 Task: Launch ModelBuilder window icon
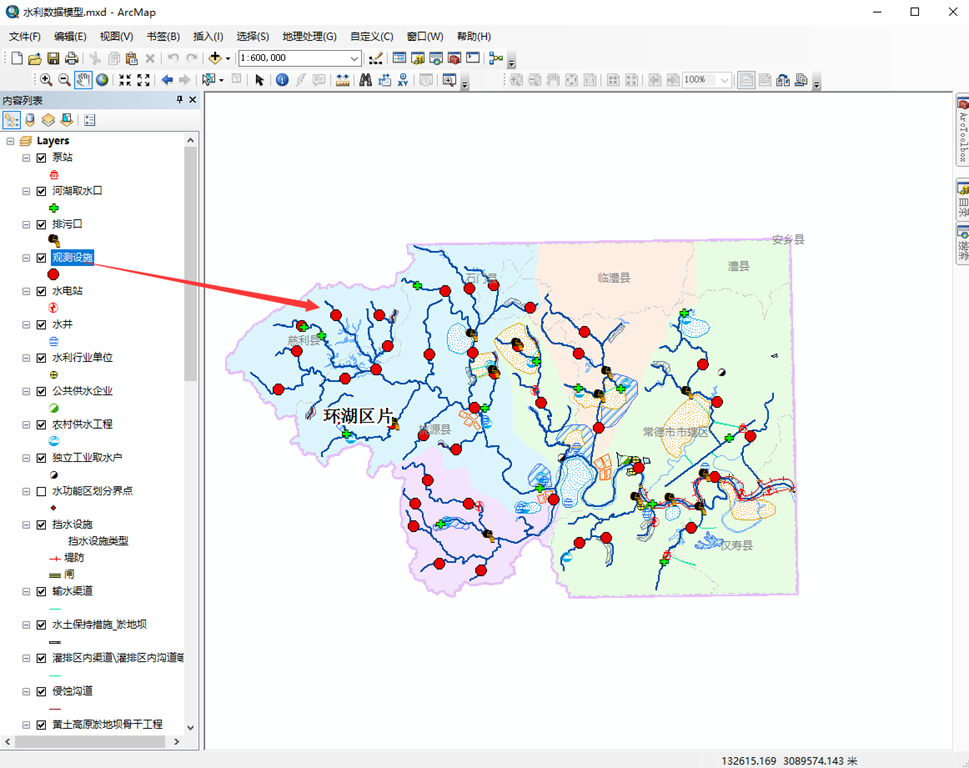point(496,58)
